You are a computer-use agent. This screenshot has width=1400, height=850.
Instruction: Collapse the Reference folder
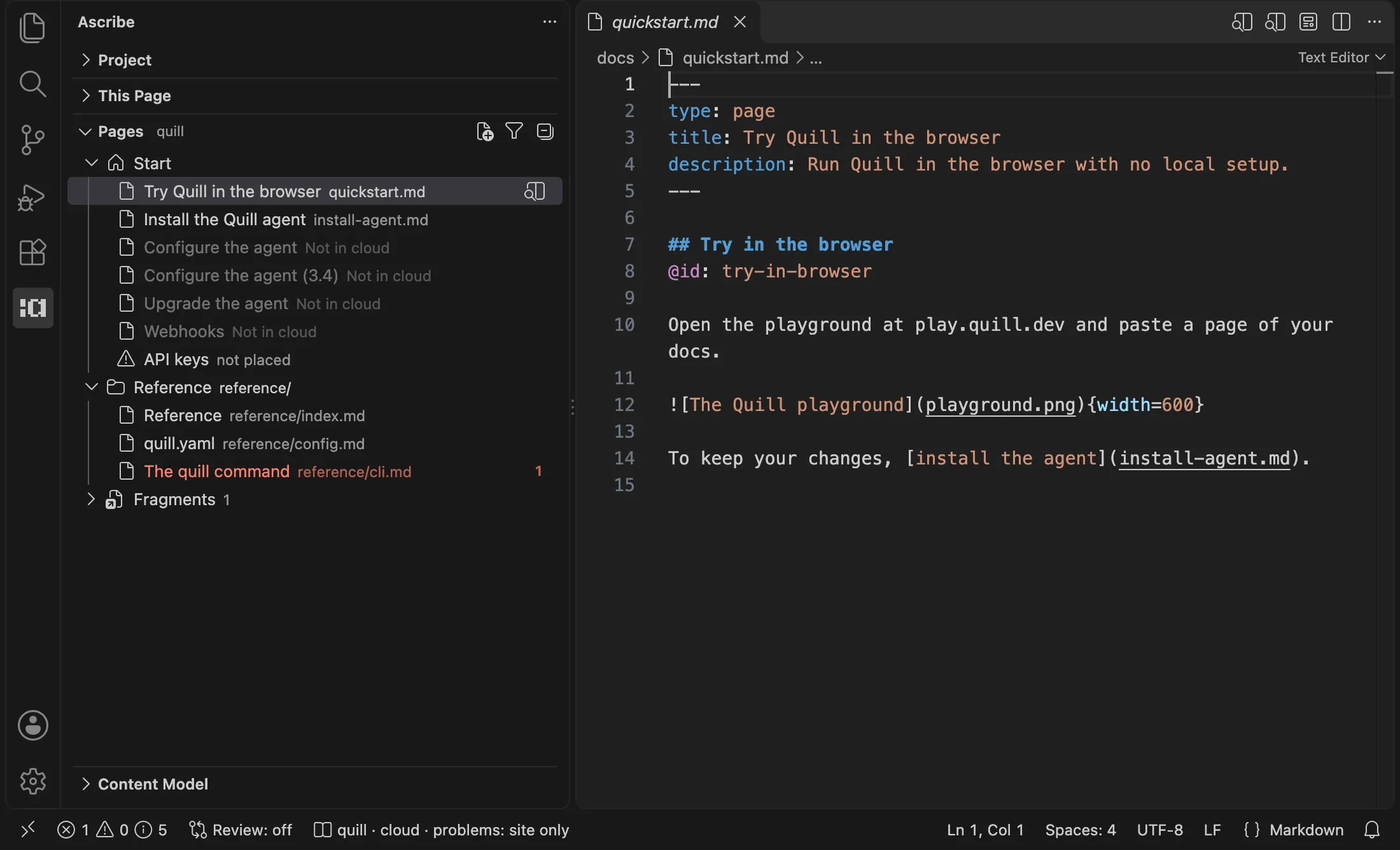tap(92, 387)
